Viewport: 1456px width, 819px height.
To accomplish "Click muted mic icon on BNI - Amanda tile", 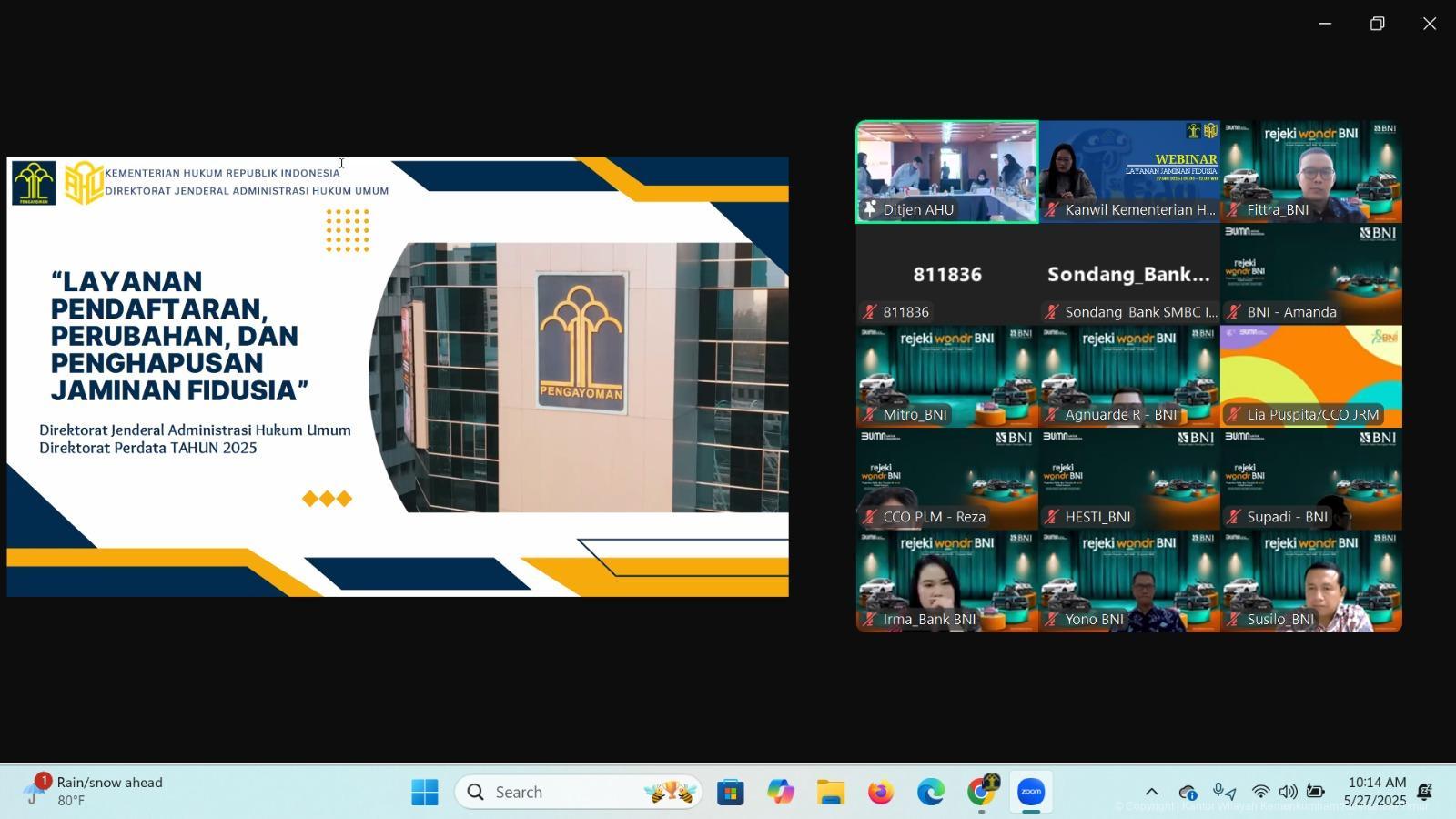I will [x=1234, y=312].
